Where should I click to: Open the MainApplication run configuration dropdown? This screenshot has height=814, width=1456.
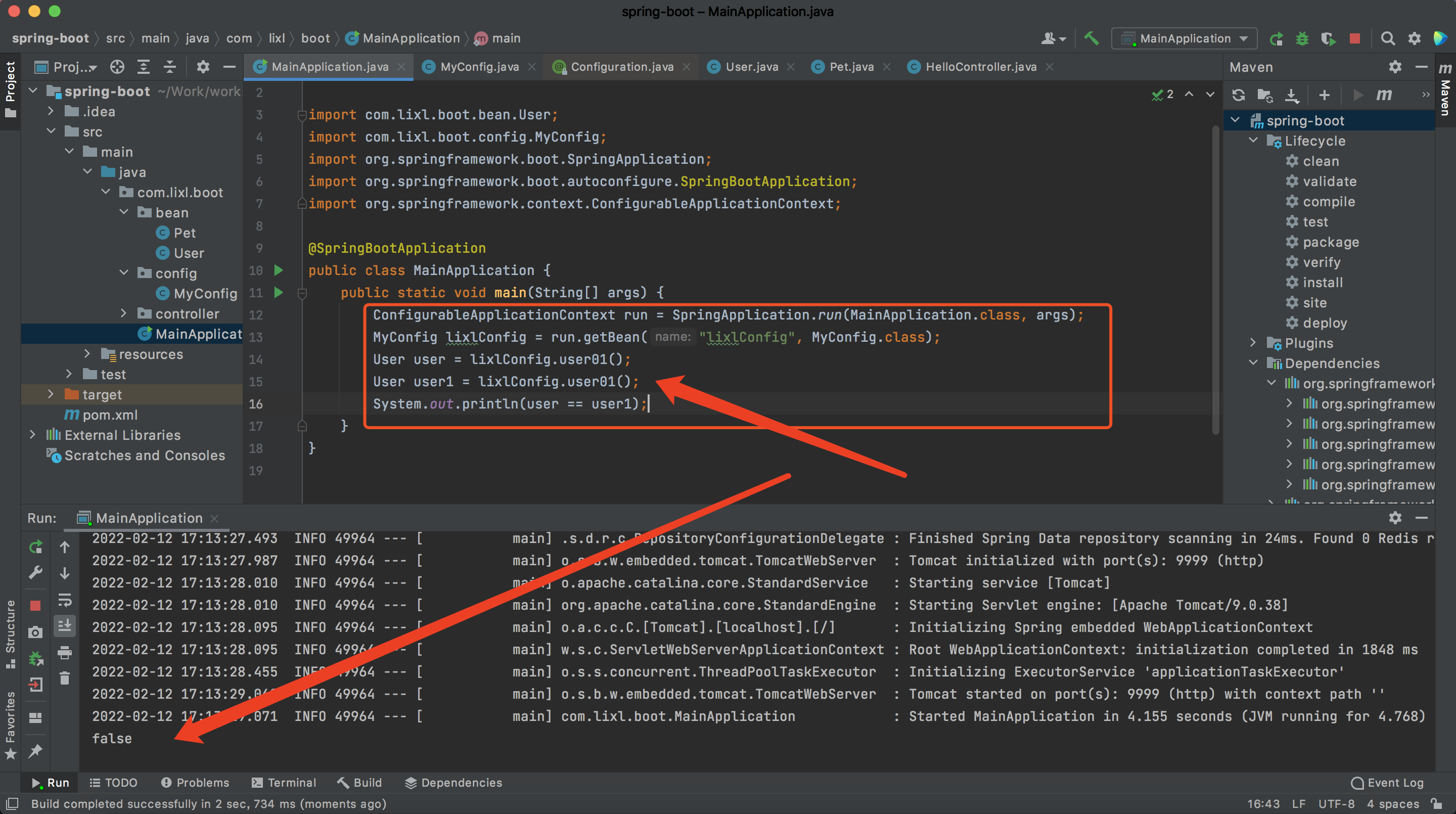(1184, 38)
